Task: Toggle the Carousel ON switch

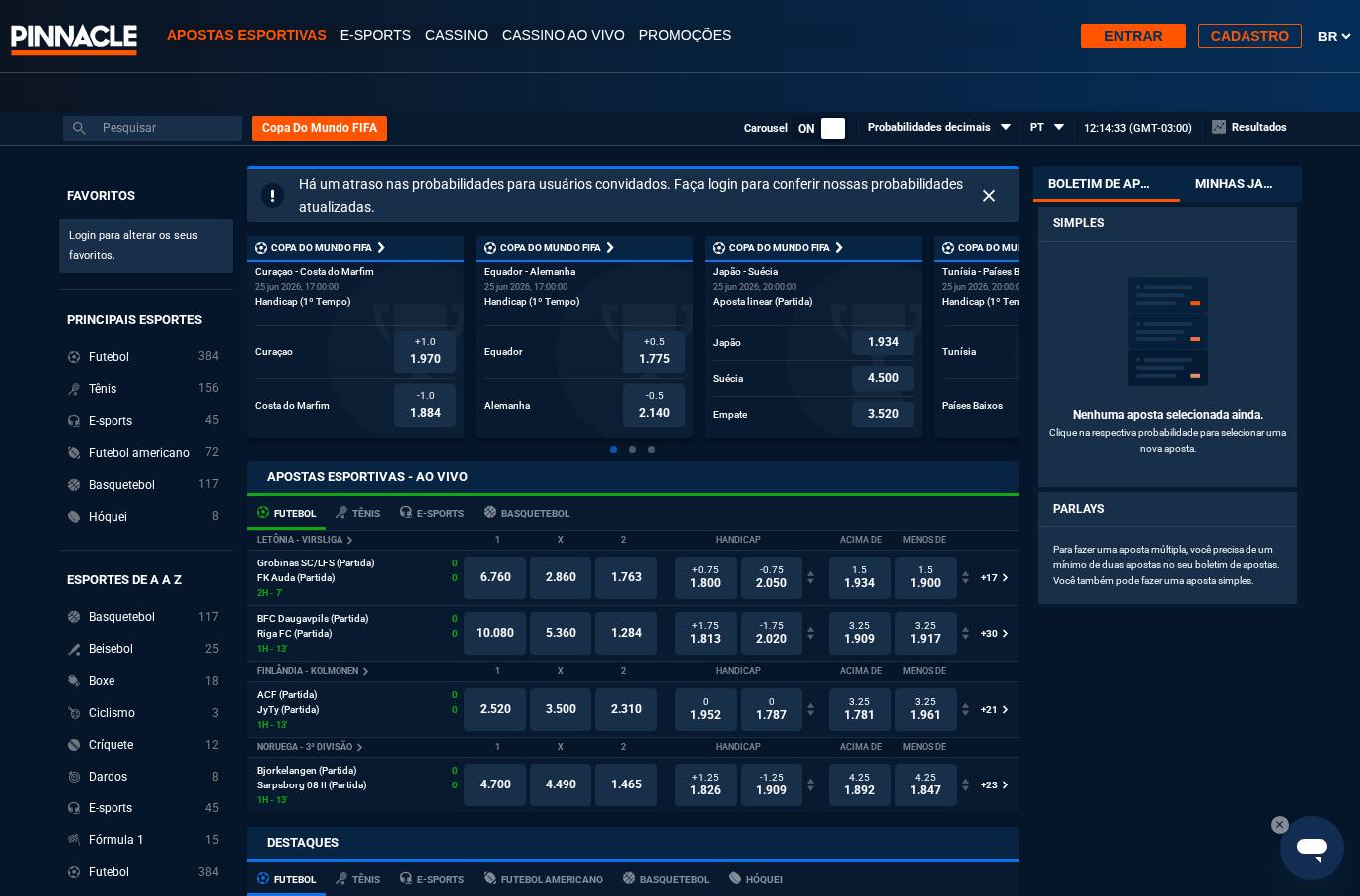Action: coord(833,128)
